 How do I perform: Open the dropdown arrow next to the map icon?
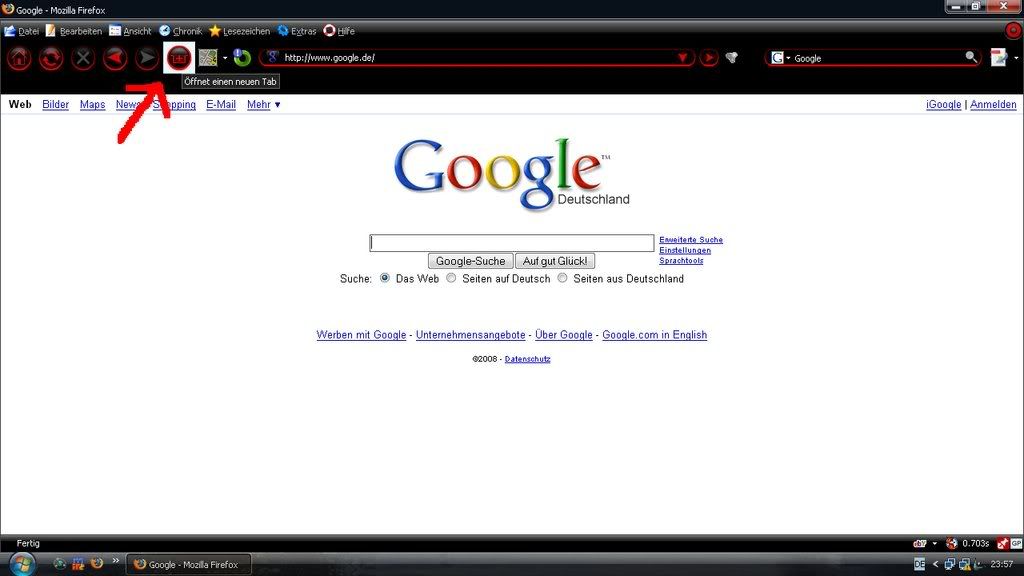(225, 58)
